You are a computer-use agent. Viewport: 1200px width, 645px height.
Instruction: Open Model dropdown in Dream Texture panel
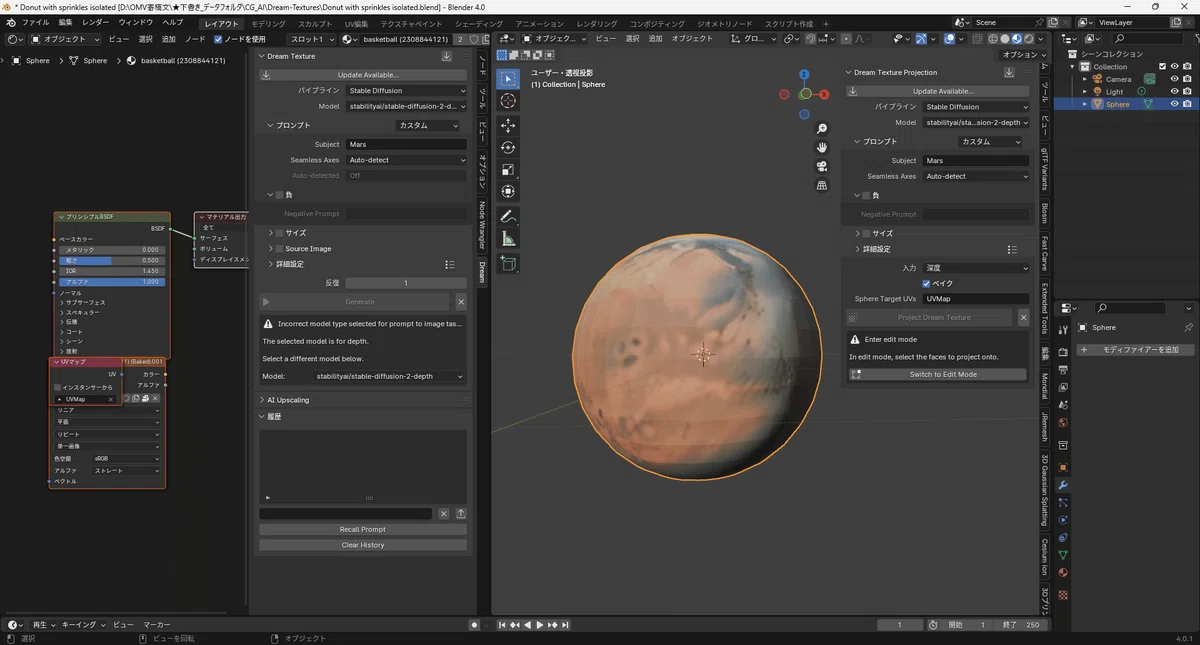point(406,106)
